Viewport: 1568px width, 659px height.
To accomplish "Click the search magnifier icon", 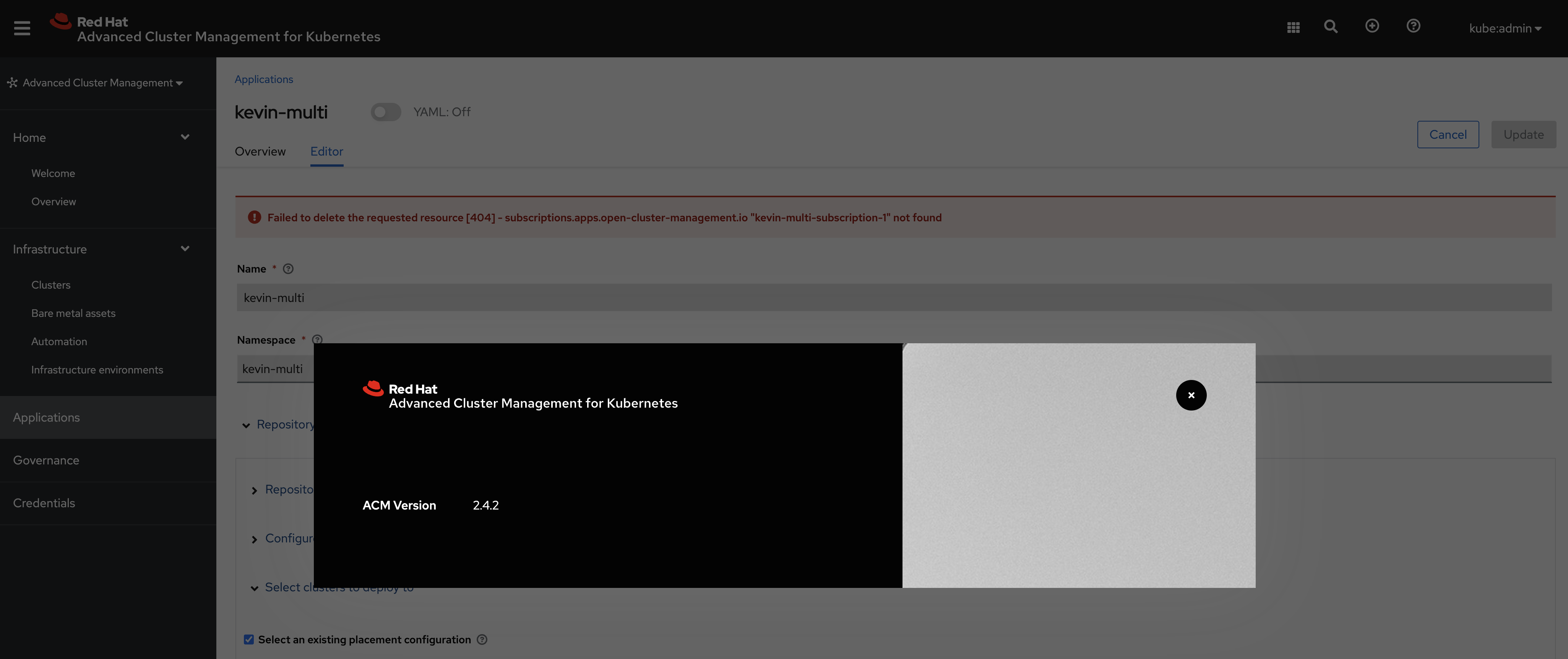I will click(1331, 26).
